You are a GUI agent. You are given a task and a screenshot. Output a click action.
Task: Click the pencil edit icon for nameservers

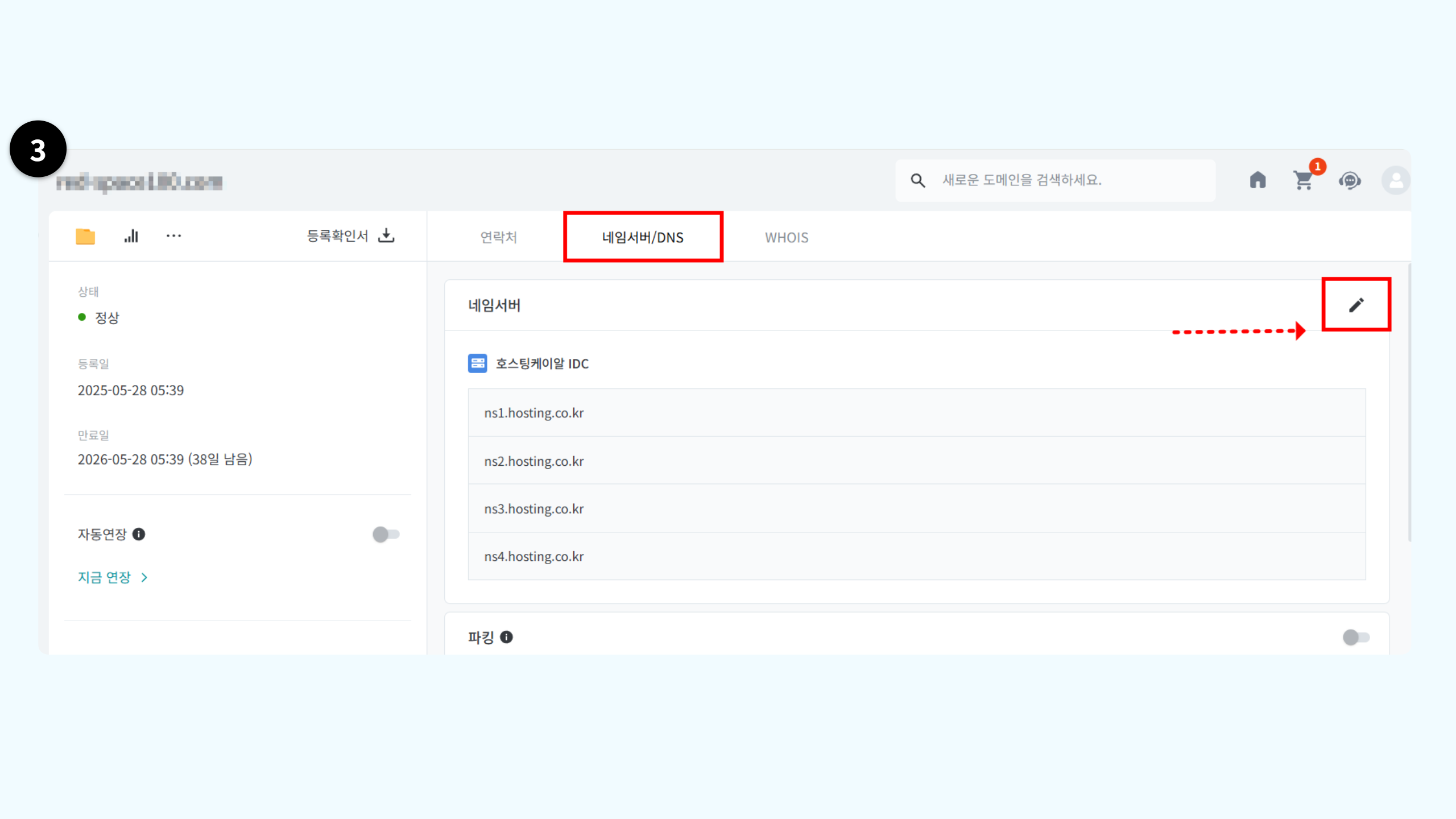pyautogui.click(x=1356, y=305)
